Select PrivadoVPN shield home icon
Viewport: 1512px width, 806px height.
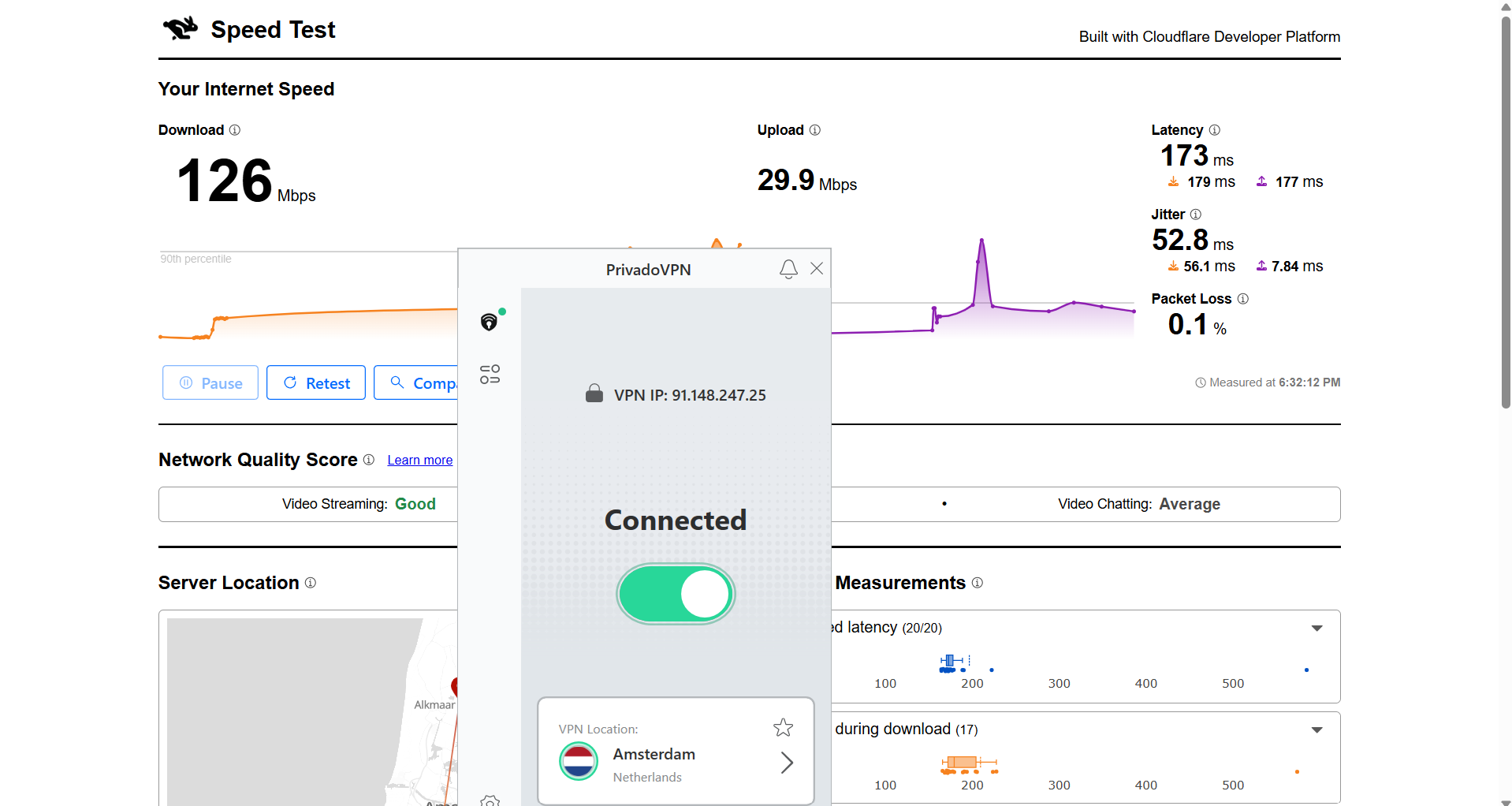490,321
